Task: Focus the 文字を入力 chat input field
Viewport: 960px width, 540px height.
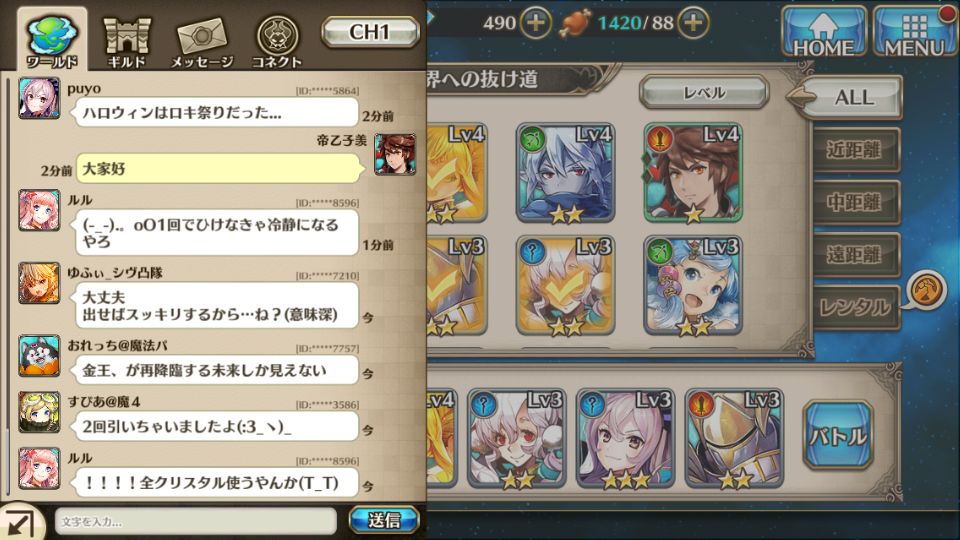Action: point(196,521)
